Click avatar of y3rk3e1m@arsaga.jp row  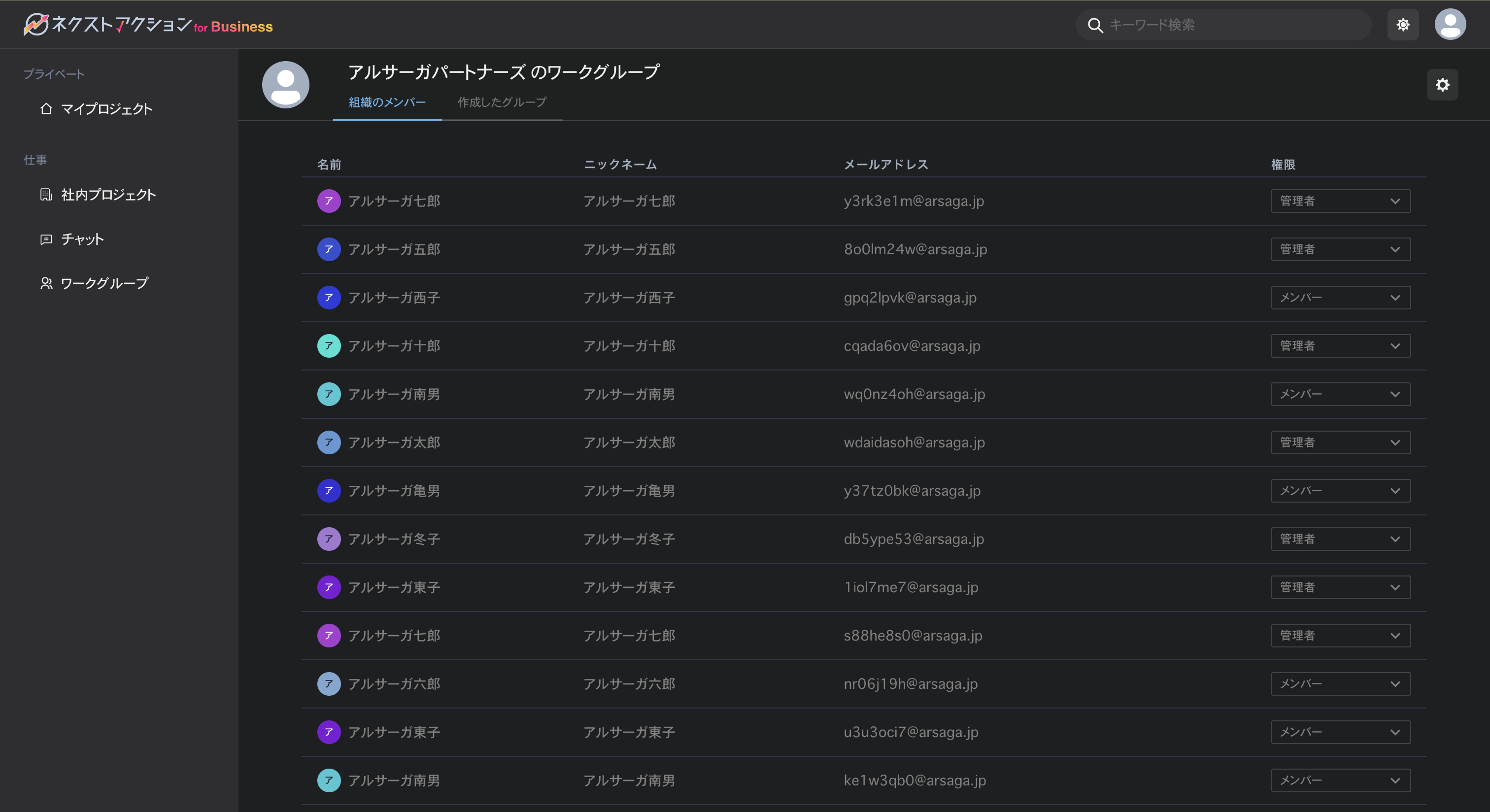click(329, 201)
